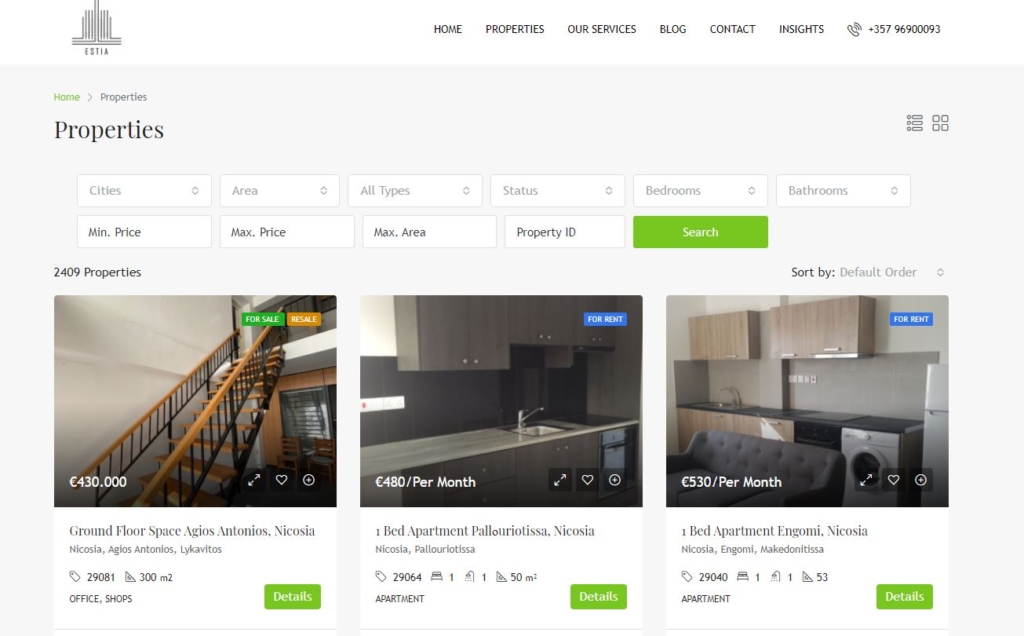
Task: Open PROPERTIES menu item
Action: coord(515,29)
